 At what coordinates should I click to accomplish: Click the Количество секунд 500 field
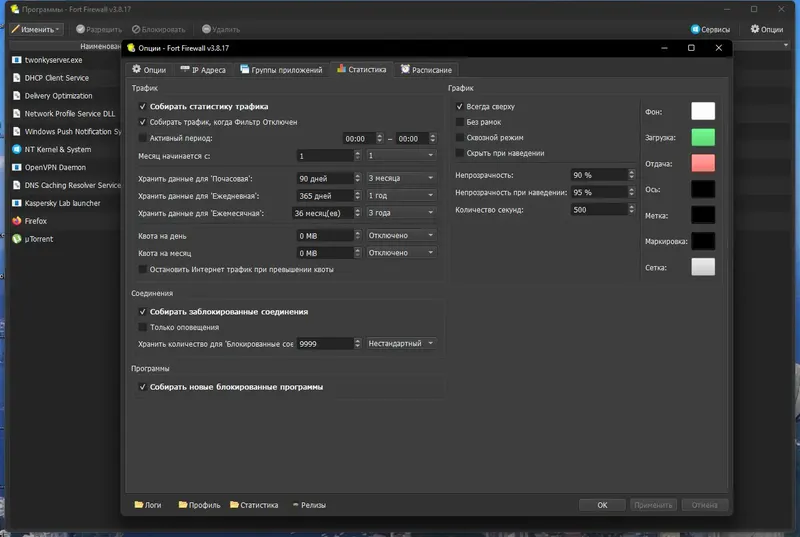(603, 210)
